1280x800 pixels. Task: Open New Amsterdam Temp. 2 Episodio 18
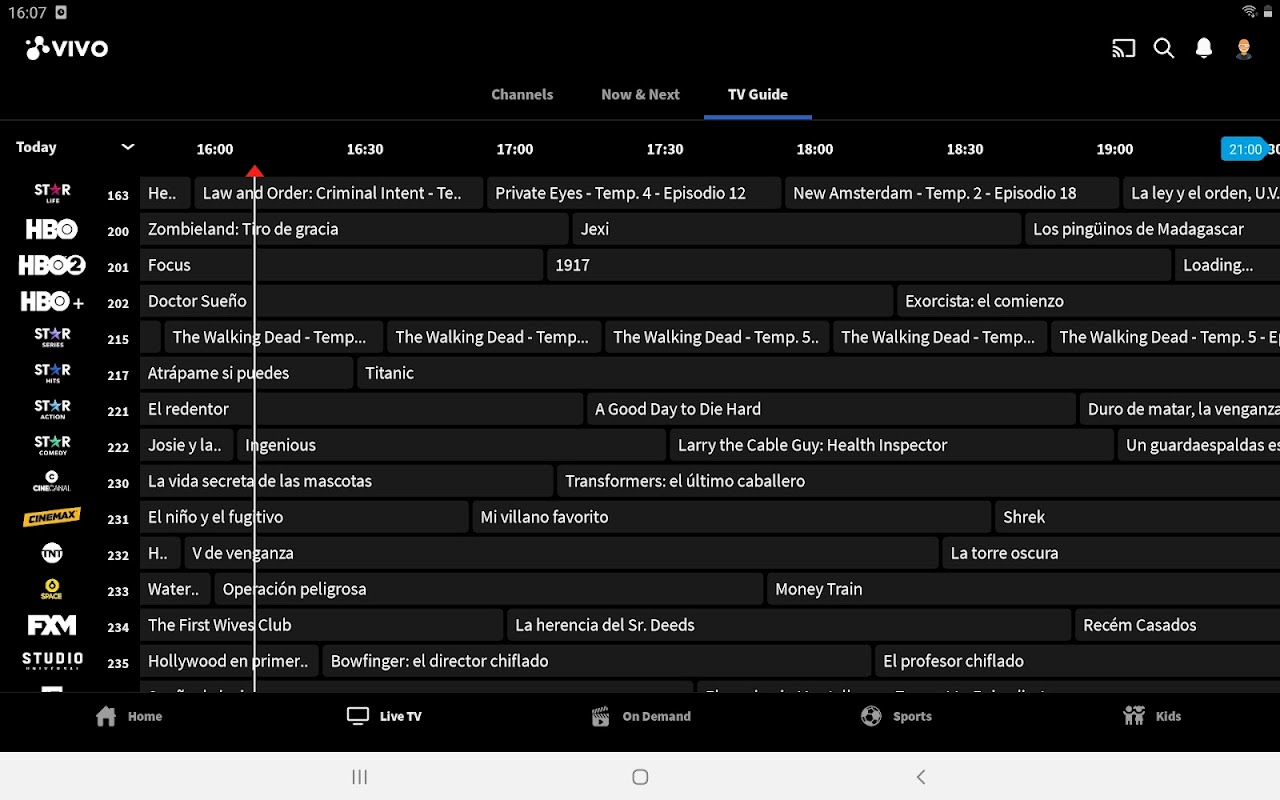952,193
